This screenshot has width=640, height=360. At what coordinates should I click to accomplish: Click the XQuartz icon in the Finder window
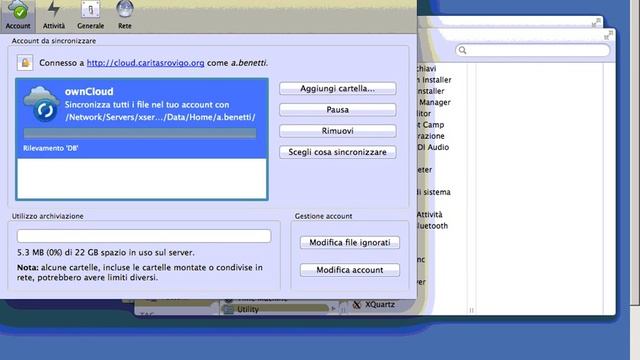[x=357, y=304]
